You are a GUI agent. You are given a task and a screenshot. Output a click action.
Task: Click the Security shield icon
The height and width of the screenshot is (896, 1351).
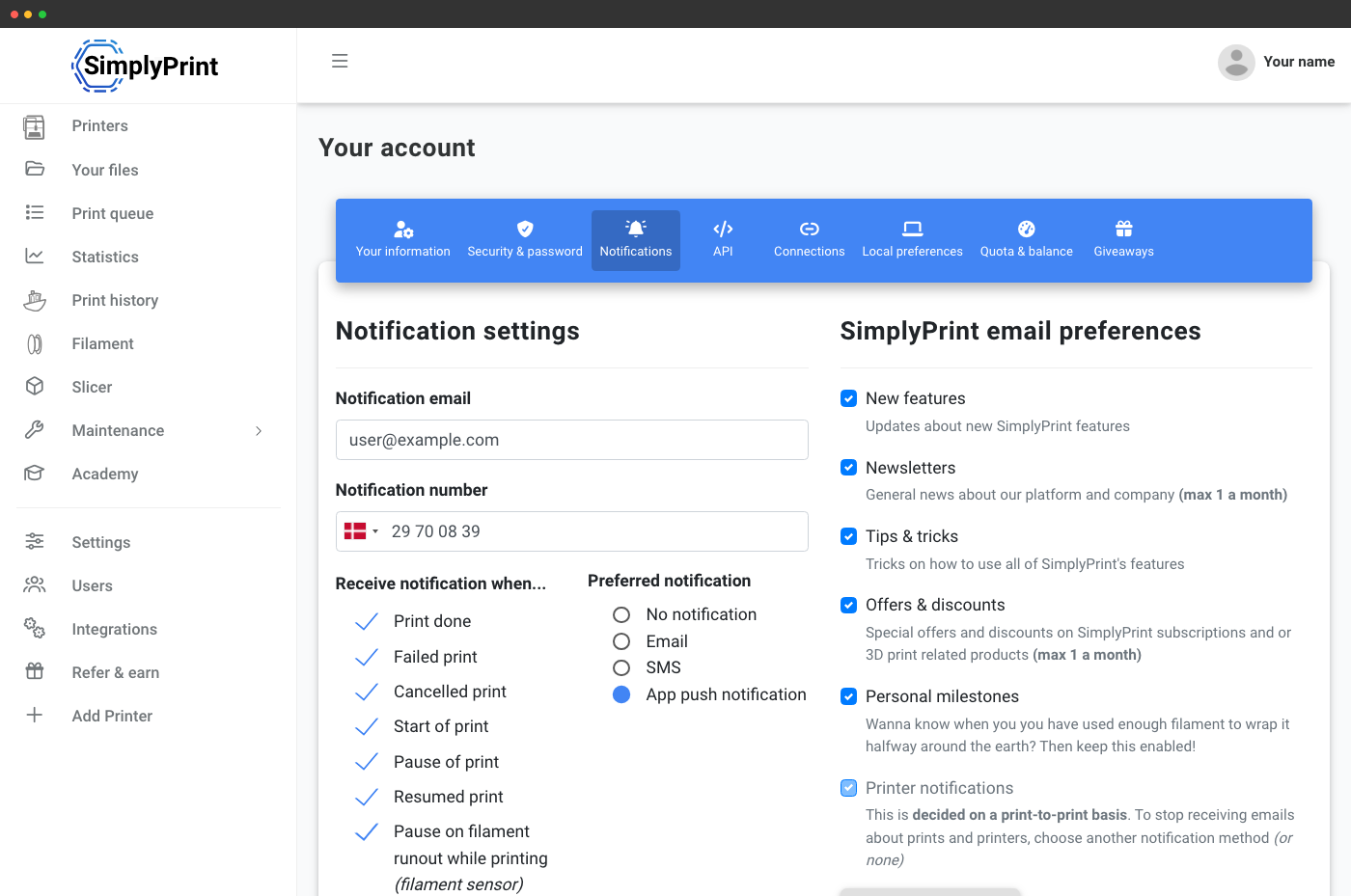pyautogui.click(x=525, y=229)
